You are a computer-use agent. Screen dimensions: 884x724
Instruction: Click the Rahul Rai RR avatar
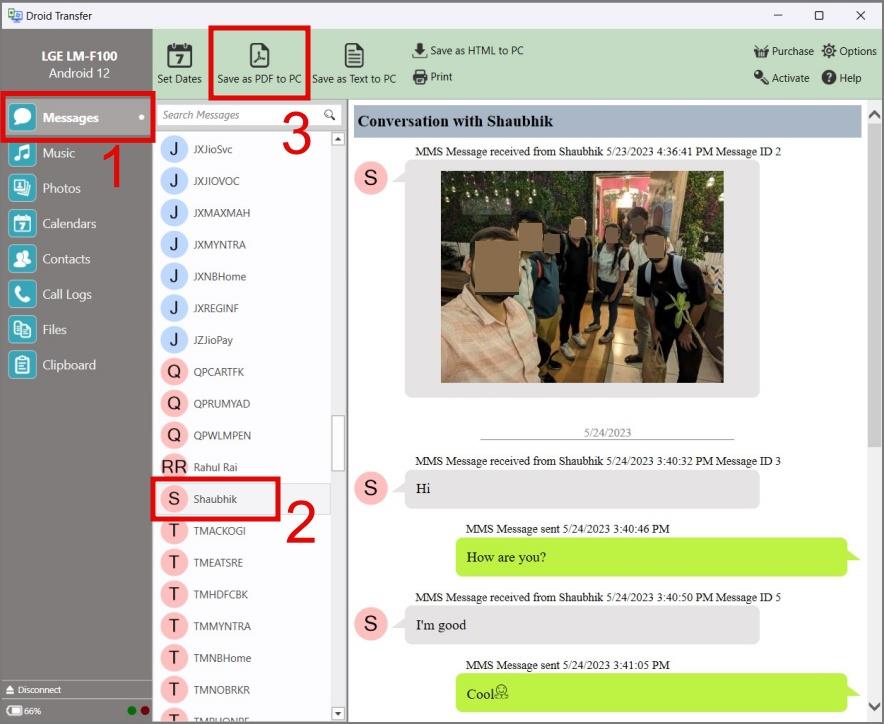(x=174, y=467)
